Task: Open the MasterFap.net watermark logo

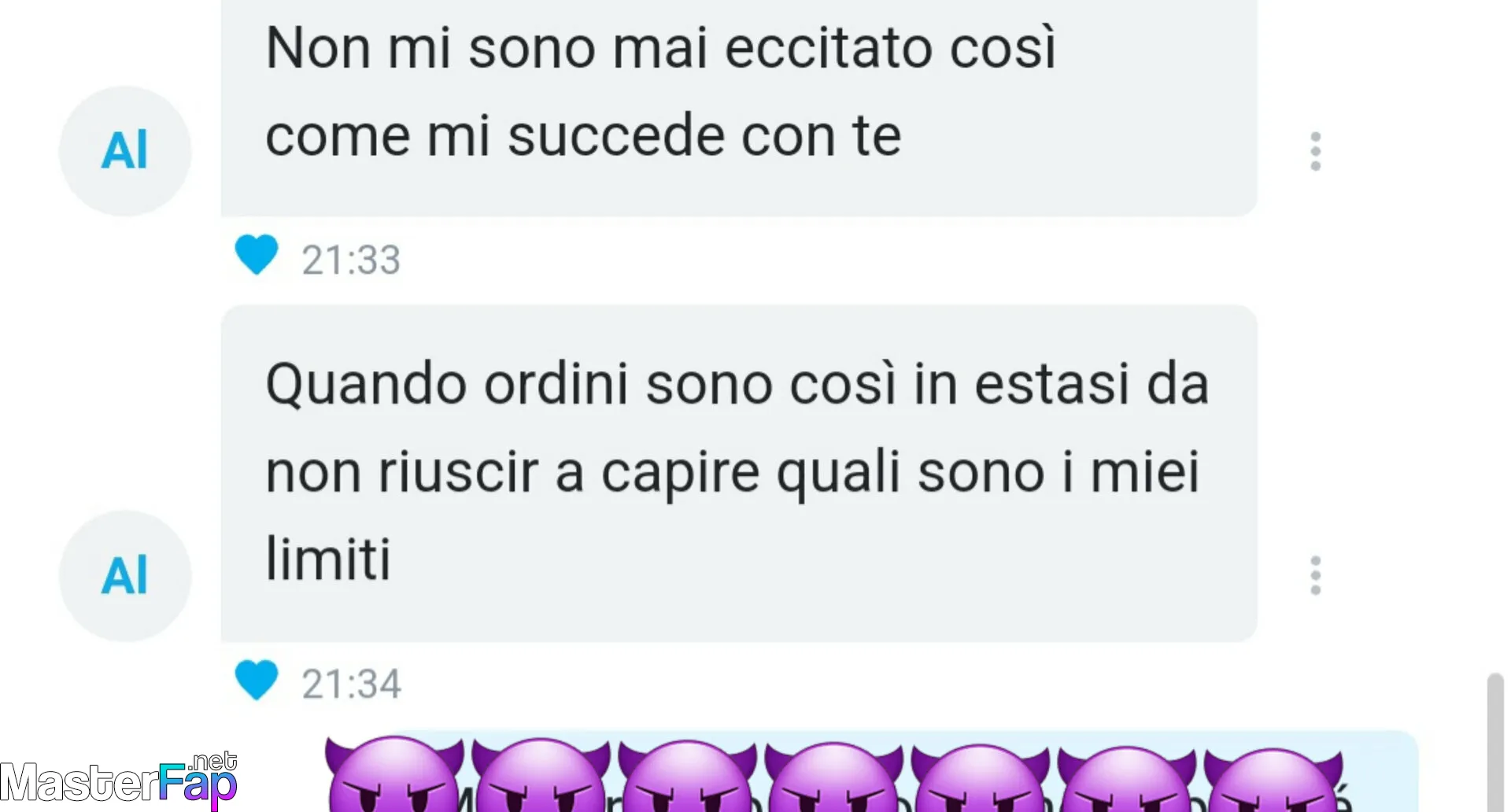Action: coord(119,781)
